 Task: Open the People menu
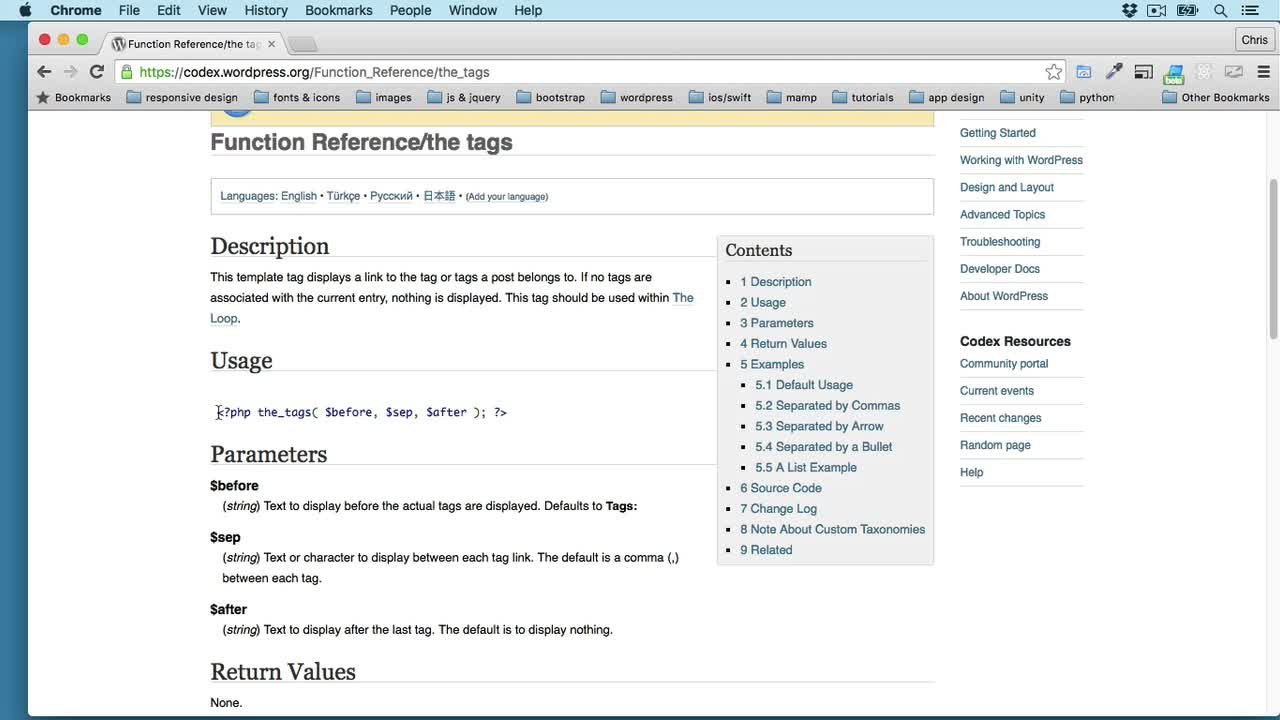411,10
